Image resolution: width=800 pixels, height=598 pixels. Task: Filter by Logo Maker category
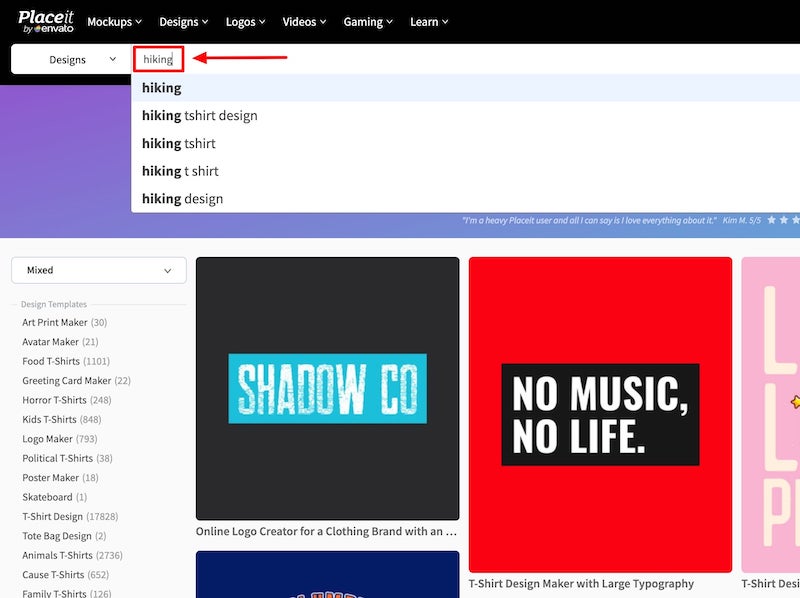(x=48, y=439)
